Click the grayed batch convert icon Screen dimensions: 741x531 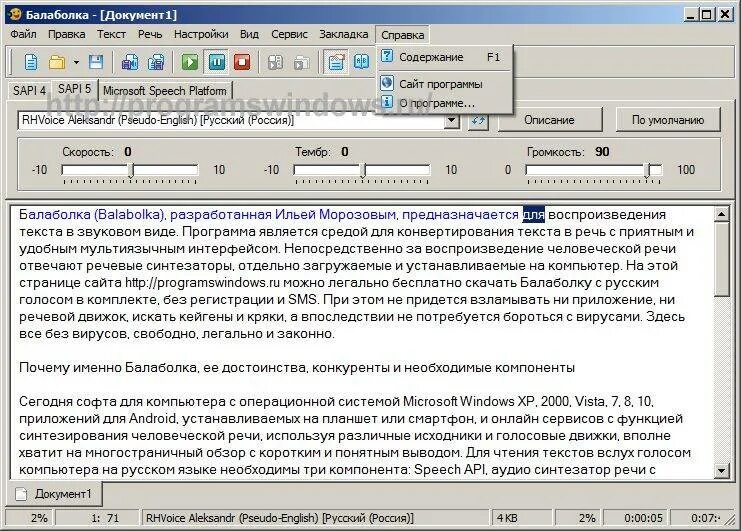pos(276,62)
